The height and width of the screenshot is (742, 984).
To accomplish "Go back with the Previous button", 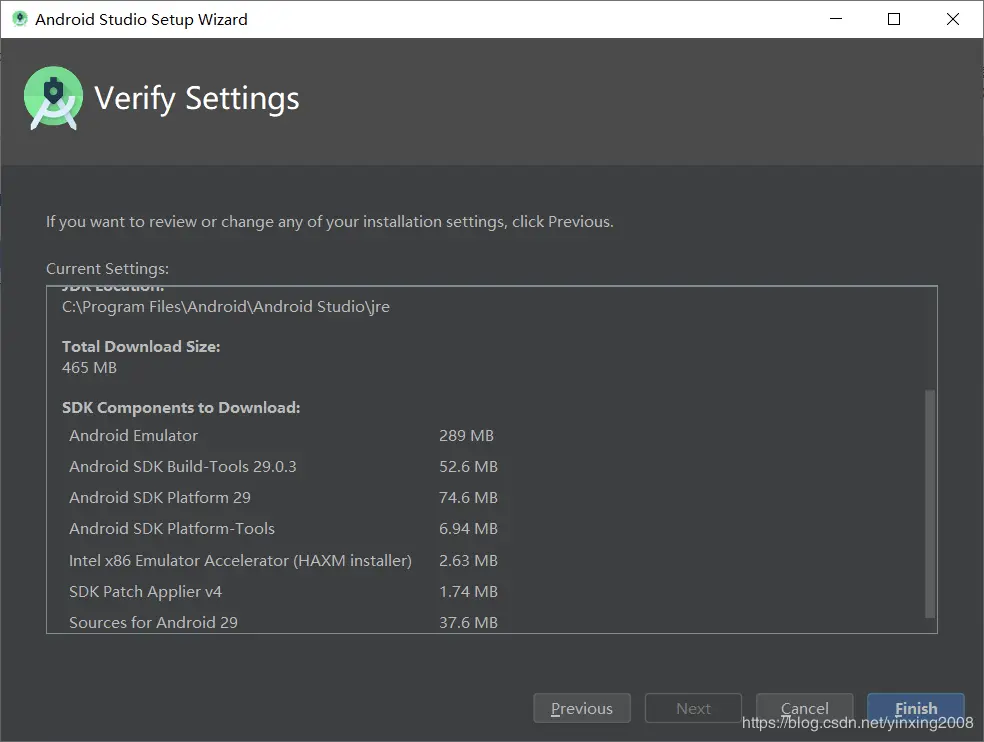I will 582,708.
